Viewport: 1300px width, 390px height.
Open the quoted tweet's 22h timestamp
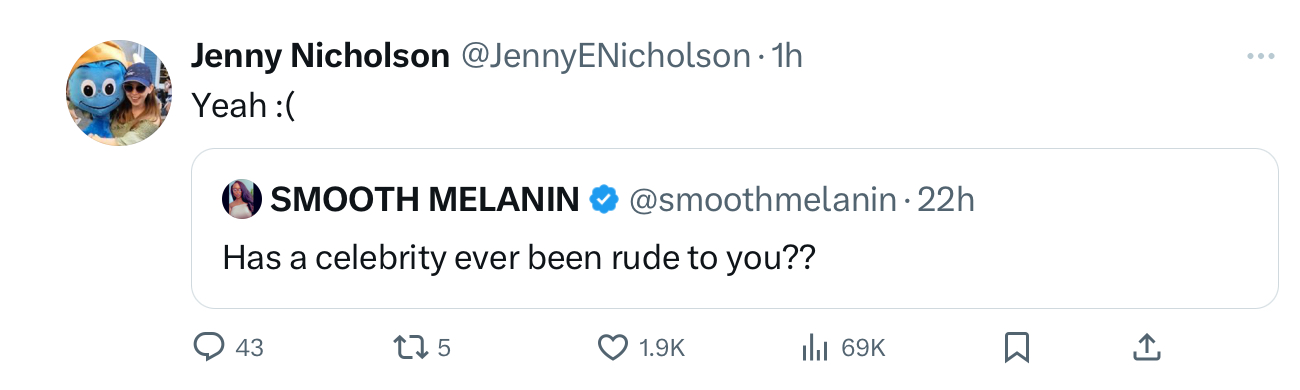(946, 200)
